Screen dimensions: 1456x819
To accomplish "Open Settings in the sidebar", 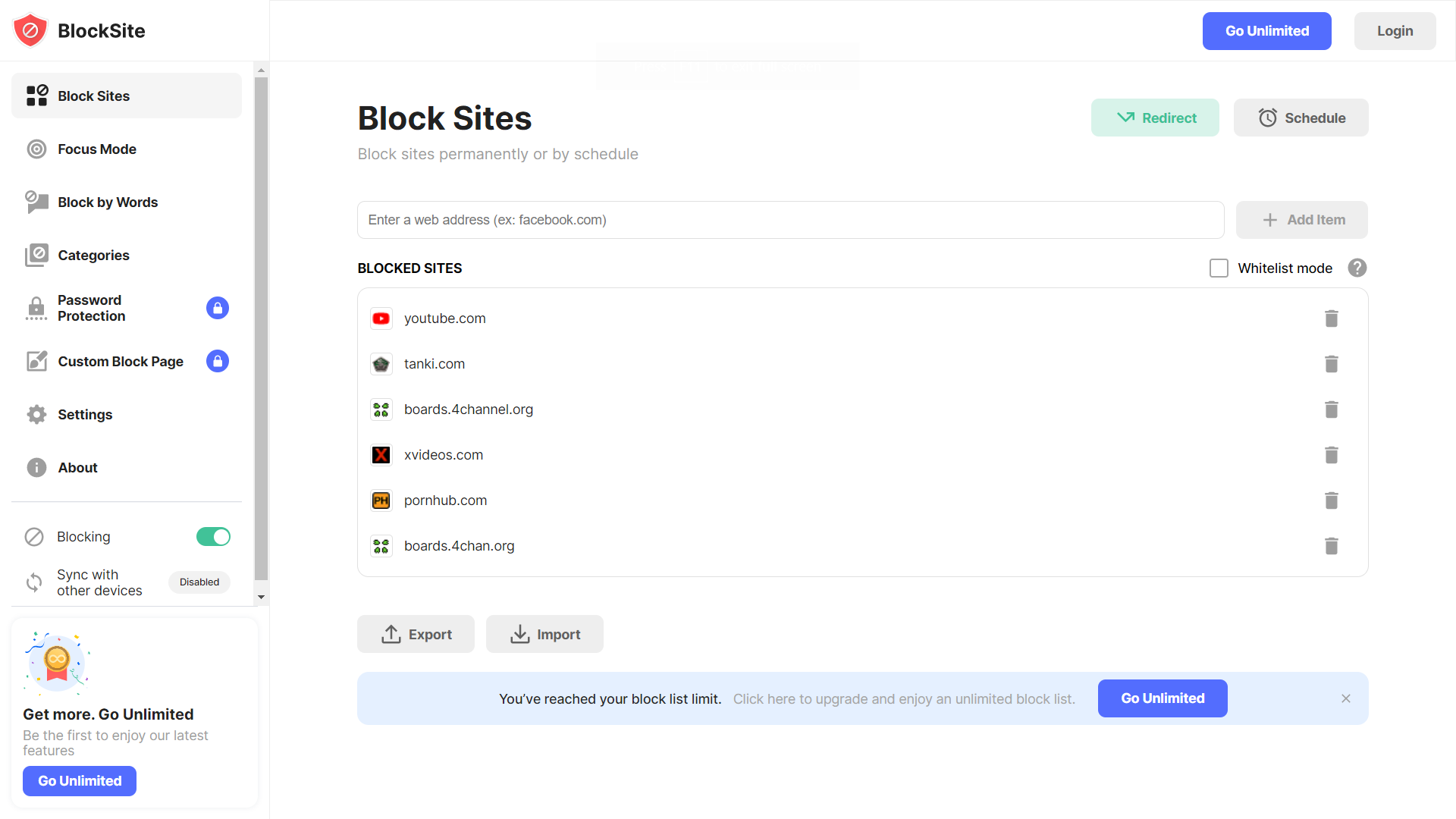I will pos(127,414).
